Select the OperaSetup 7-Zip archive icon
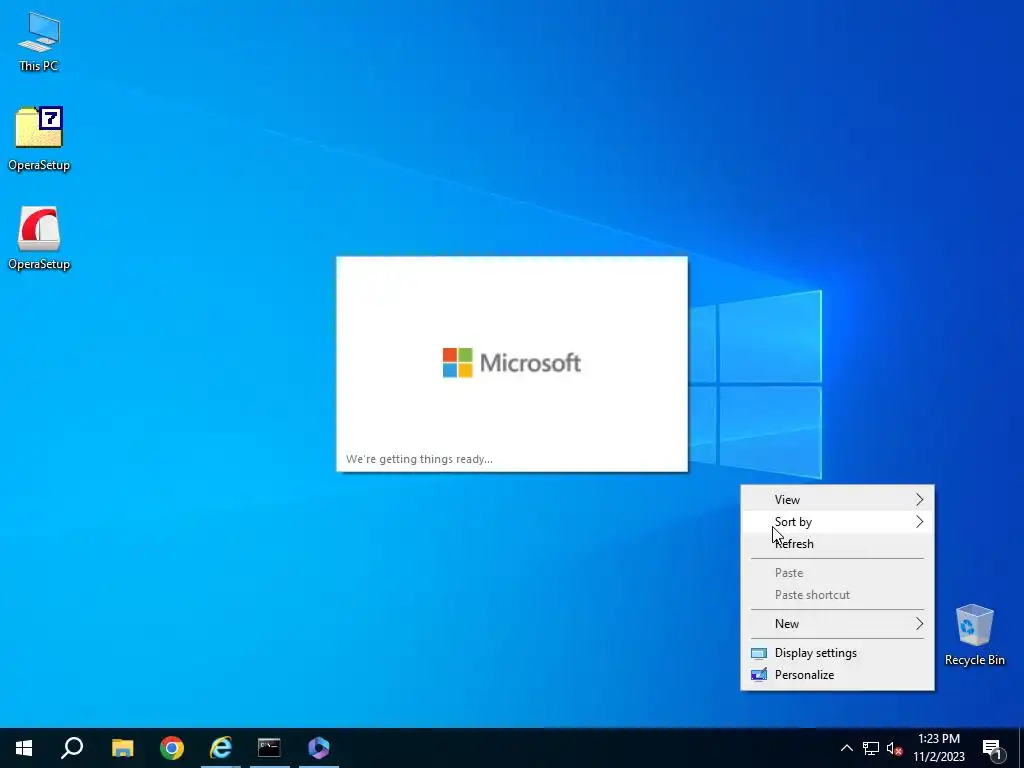Viewport: 1024px width, 768px height. tap(39, 138)
